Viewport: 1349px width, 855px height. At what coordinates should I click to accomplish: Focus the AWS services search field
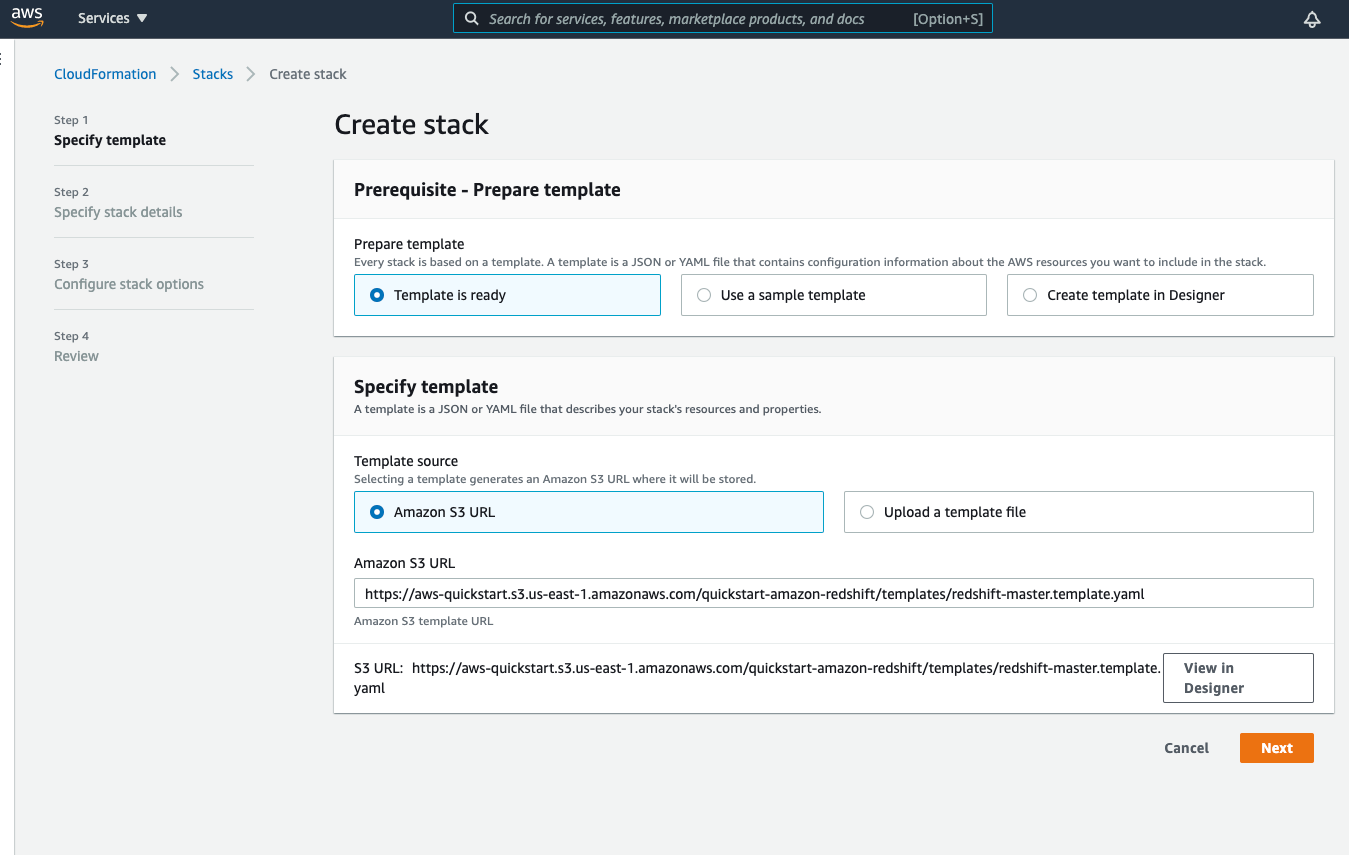point(723,19)
